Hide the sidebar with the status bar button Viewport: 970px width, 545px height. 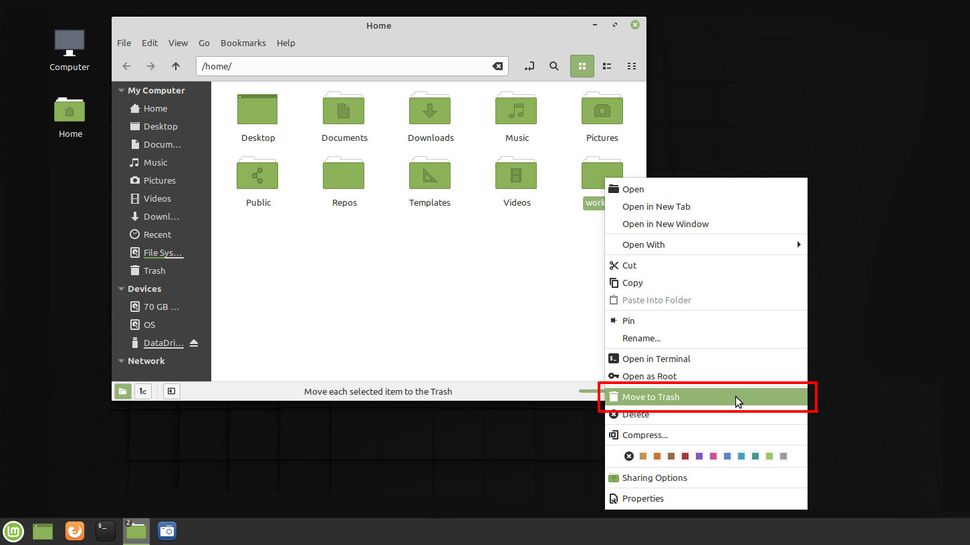tap(171, 391)
